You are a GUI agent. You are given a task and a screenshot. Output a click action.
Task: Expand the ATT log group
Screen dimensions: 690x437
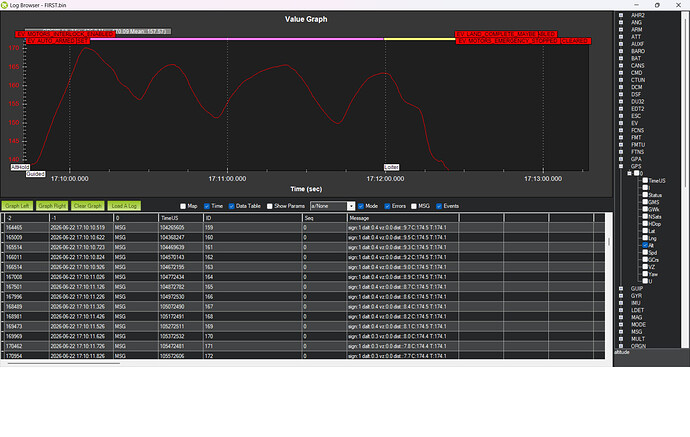pos(621,37)
